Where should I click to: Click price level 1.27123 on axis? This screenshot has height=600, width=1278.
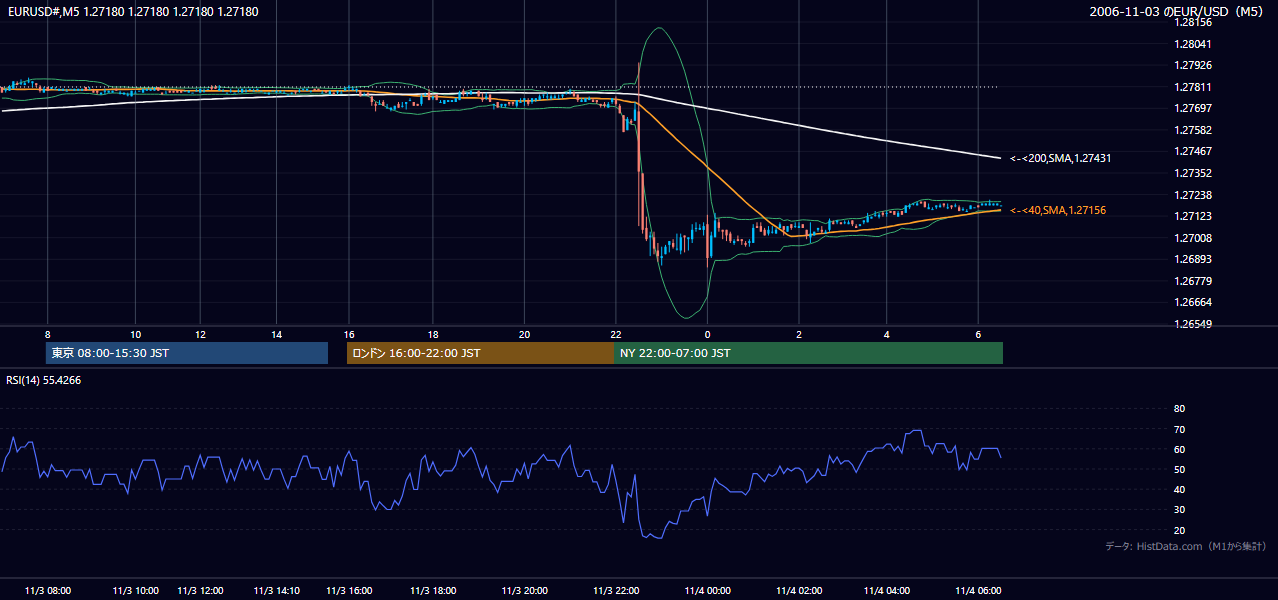pos(1193,216)
